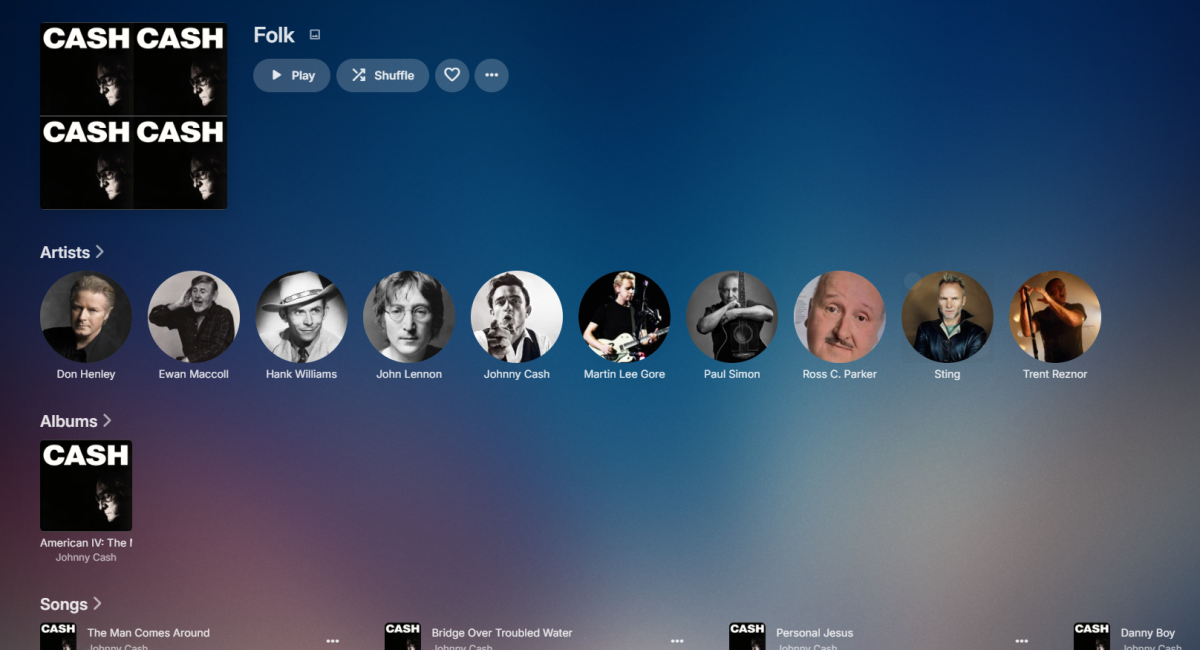
Task: Click the Ross C. Parker name label
Action: coord(840,374)
